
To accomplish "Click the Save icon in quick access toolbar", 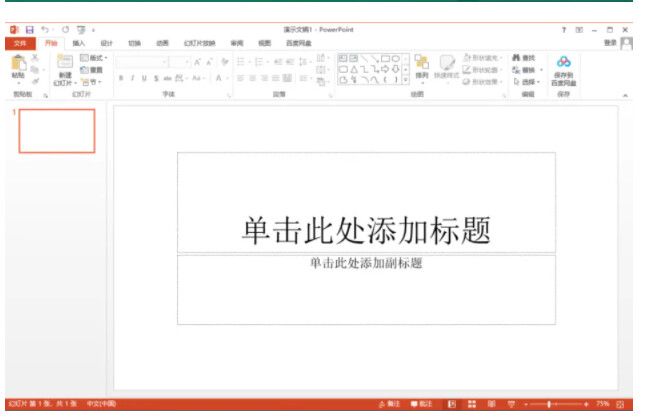I will point(30,30).
